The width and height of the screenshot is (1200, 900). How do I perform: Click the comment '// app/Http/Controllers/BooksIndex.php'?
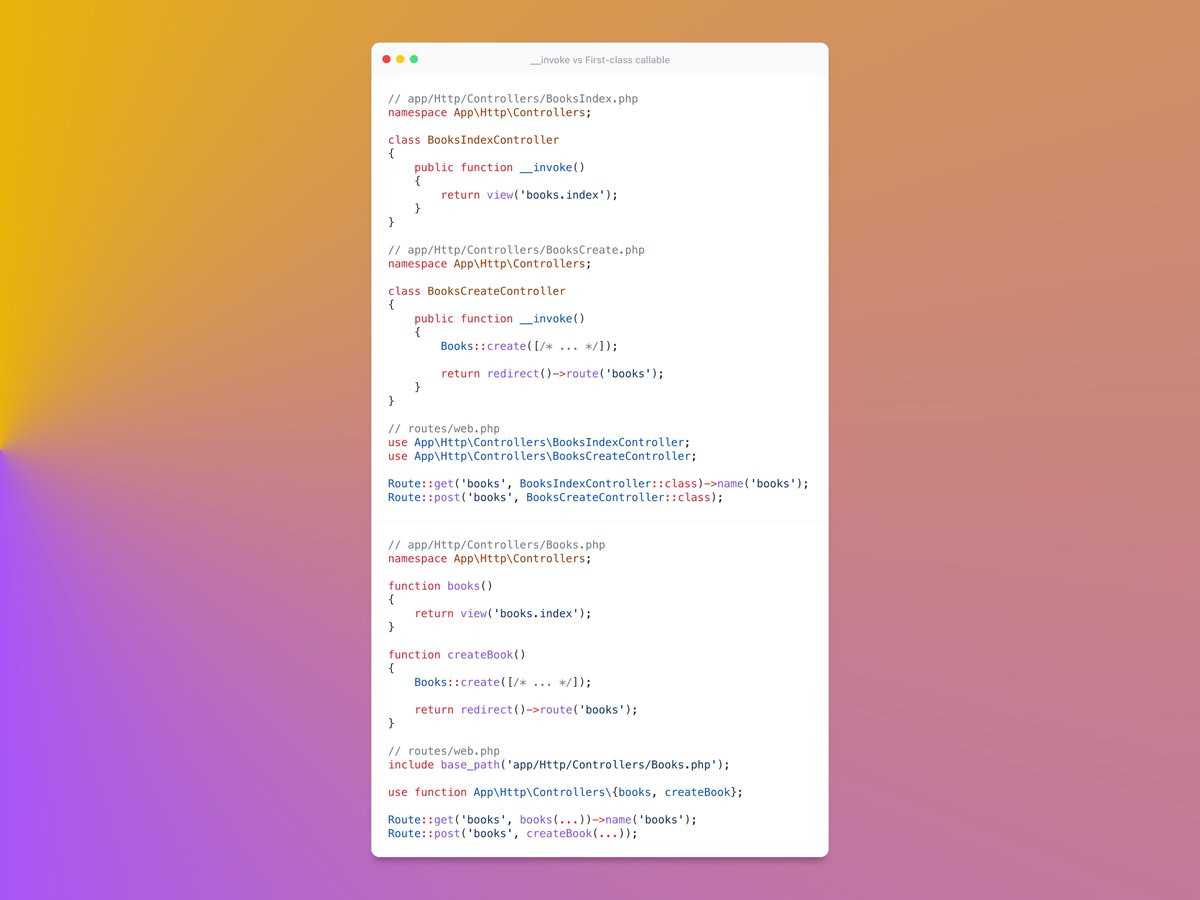pyautogui.click(x=513, y=99)
